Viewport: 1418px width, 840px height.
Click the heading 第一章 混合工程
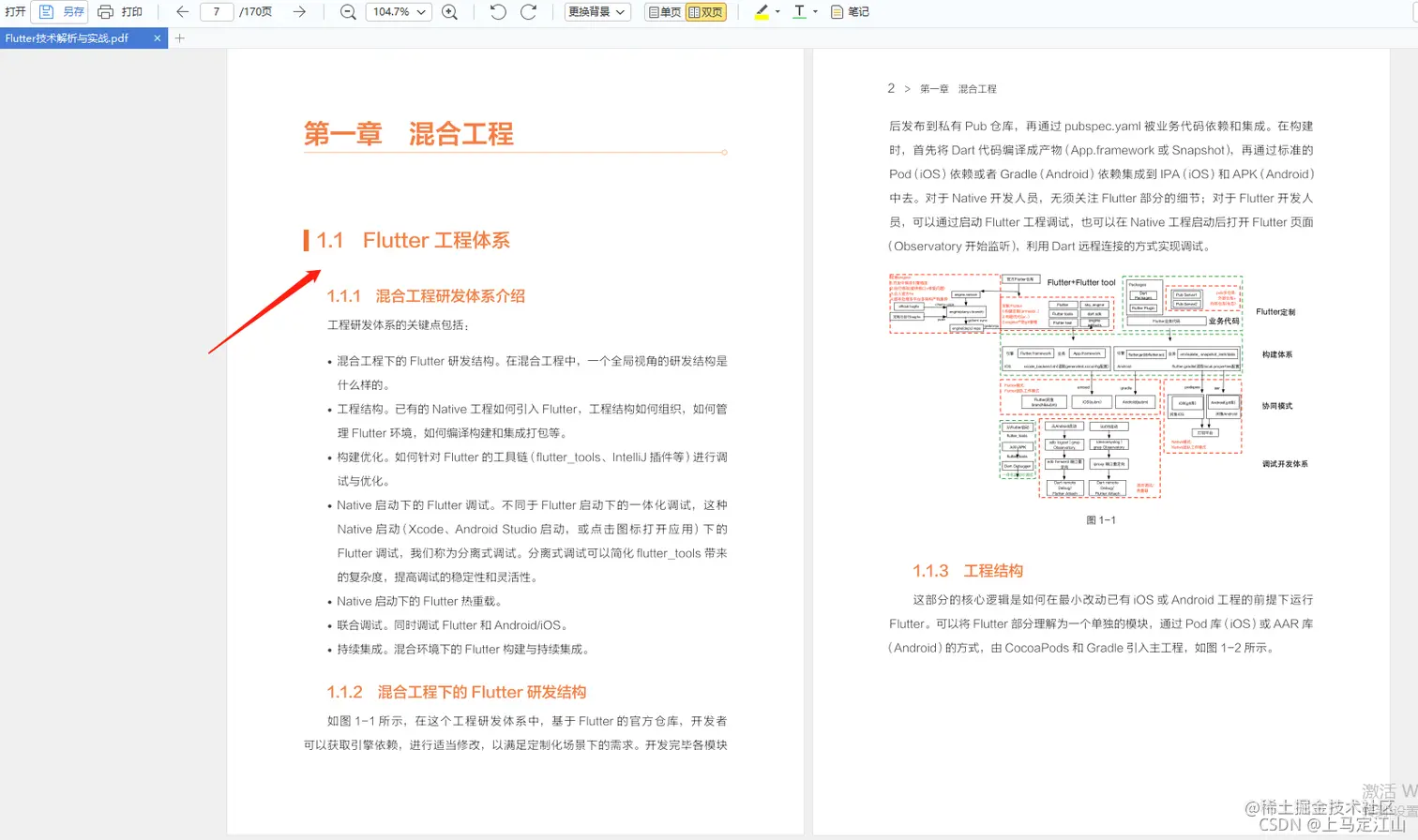409,134
